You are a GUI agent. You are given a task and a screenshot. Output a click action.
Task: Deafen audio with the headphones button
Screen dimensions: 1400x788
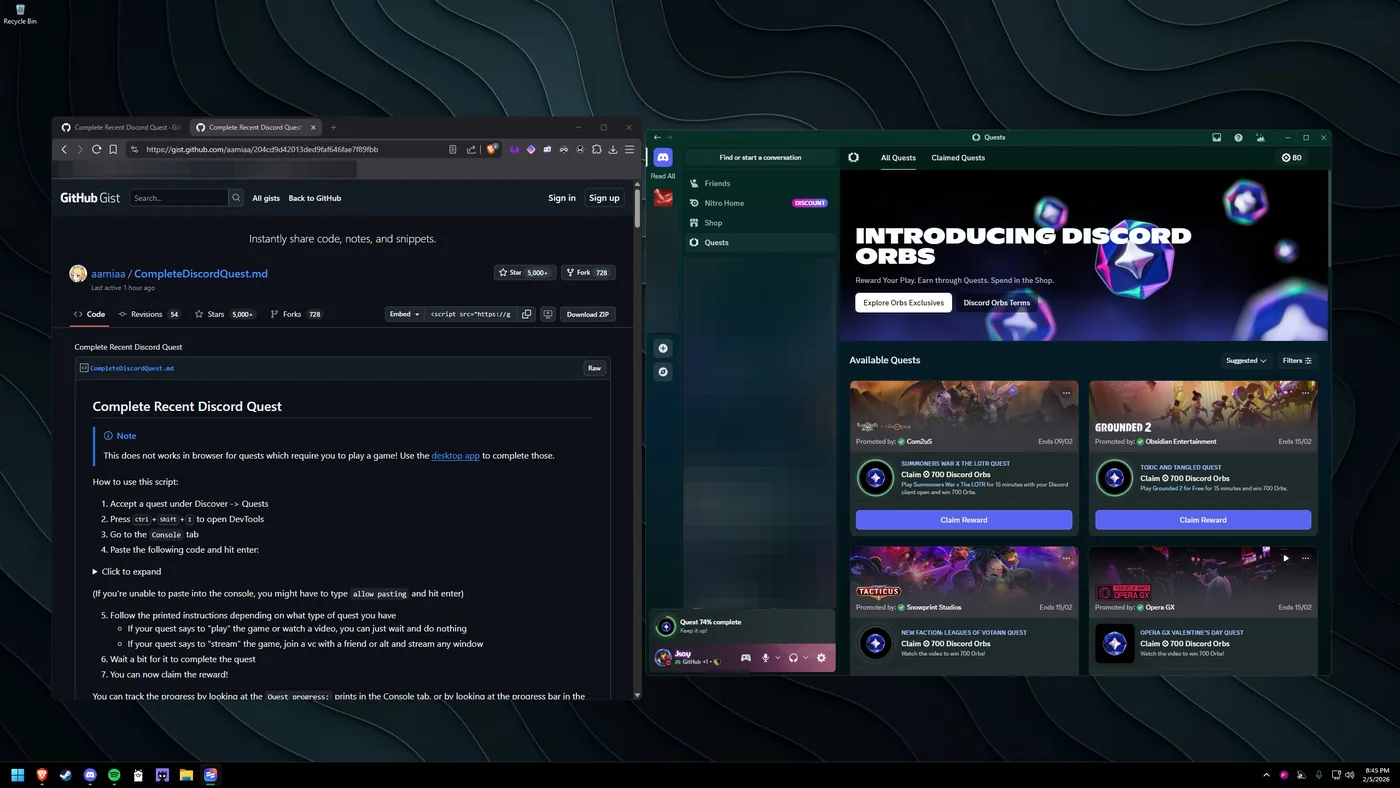pos(793,657)
